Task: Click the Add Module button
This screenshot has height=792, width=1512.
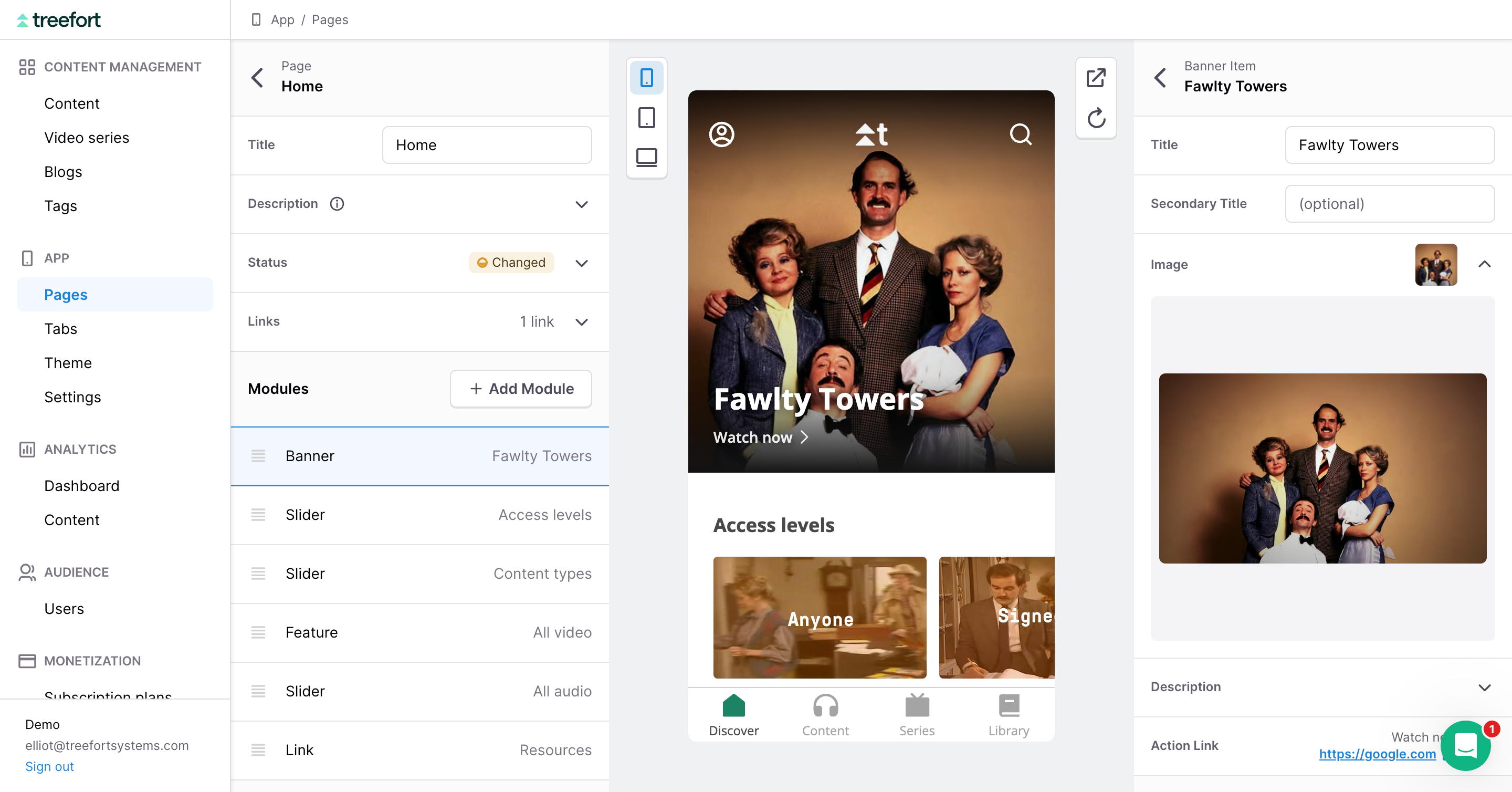Action: click(x=521, y=389)
